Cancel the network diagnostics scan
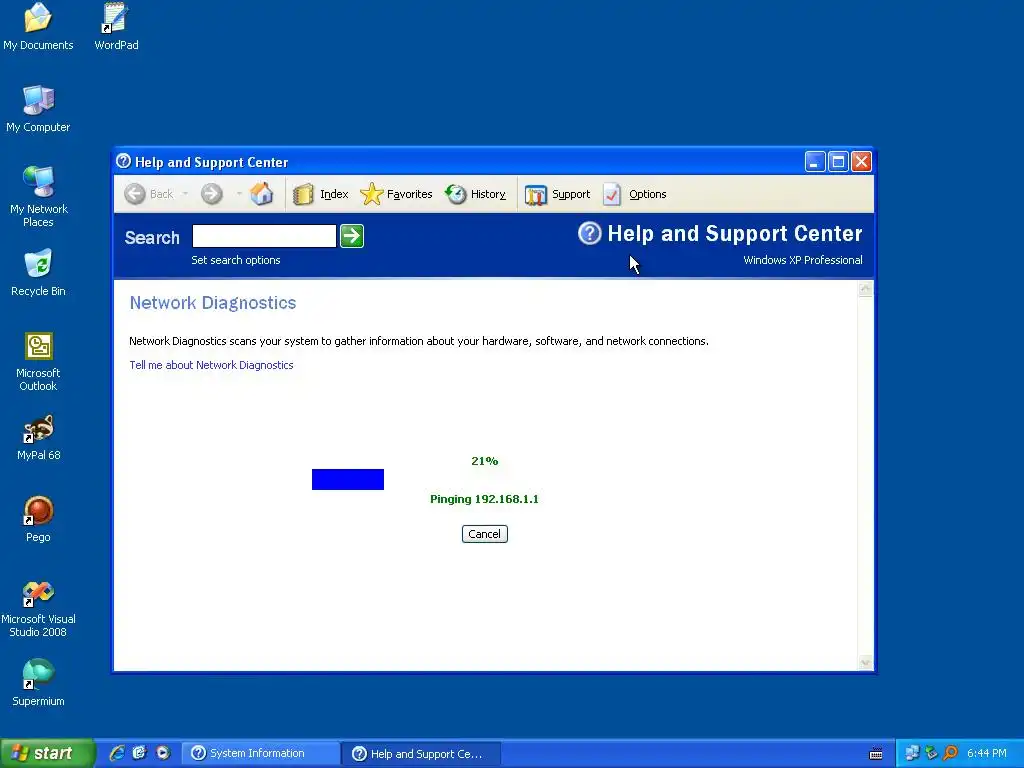The image size is (1024, 768). click(x=485, y=534)
